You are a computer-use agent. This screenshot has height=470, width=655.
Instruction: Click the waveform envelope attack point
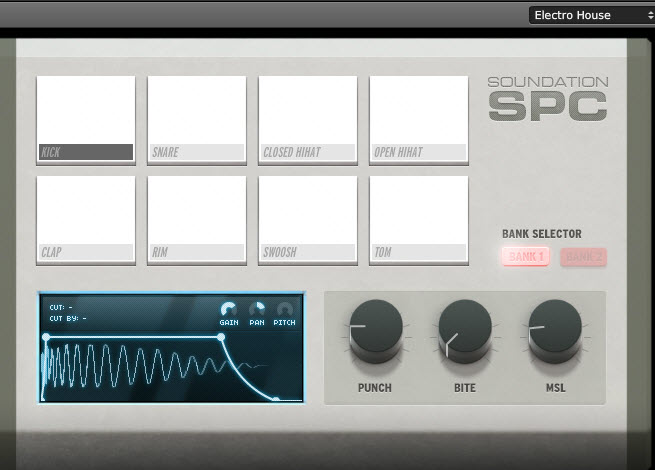pyautogui.click(x=46, y=337)
